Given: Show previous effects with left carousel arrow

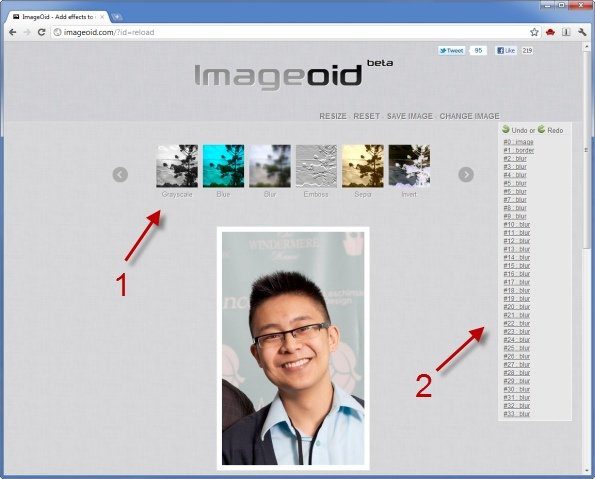Looking at the screenshot, I should coord(120,175).
